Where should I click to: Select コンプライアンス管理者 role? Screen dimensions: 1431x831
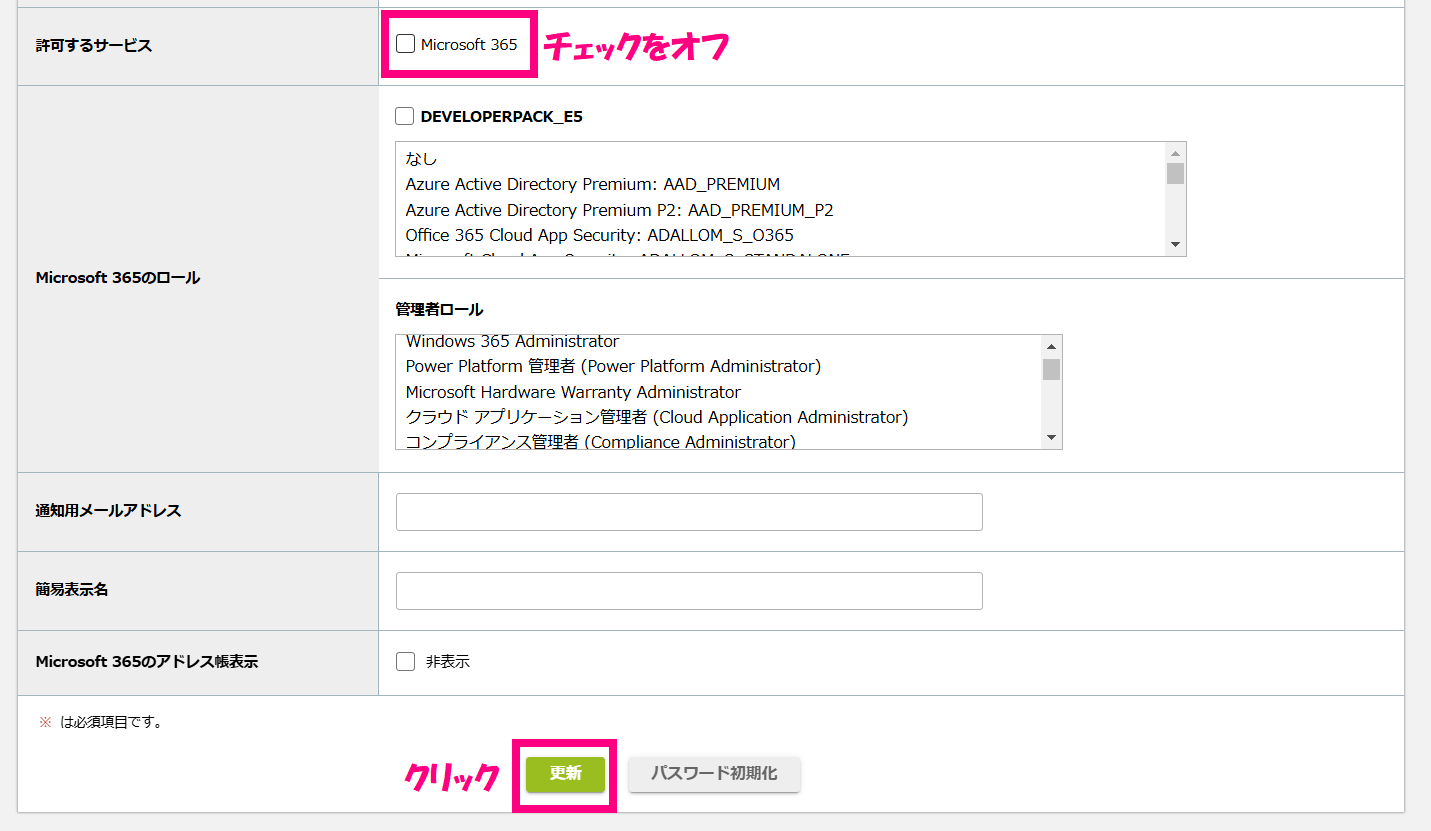click(600, 441)
